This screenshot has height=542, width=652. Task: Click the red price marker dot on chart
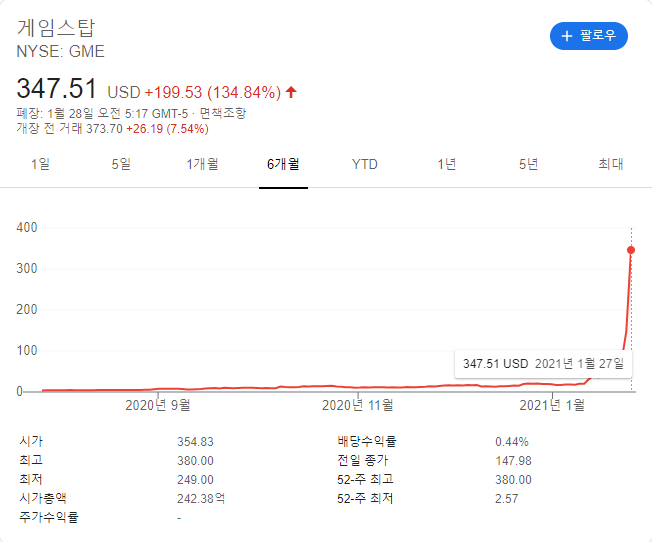point(631,250)
